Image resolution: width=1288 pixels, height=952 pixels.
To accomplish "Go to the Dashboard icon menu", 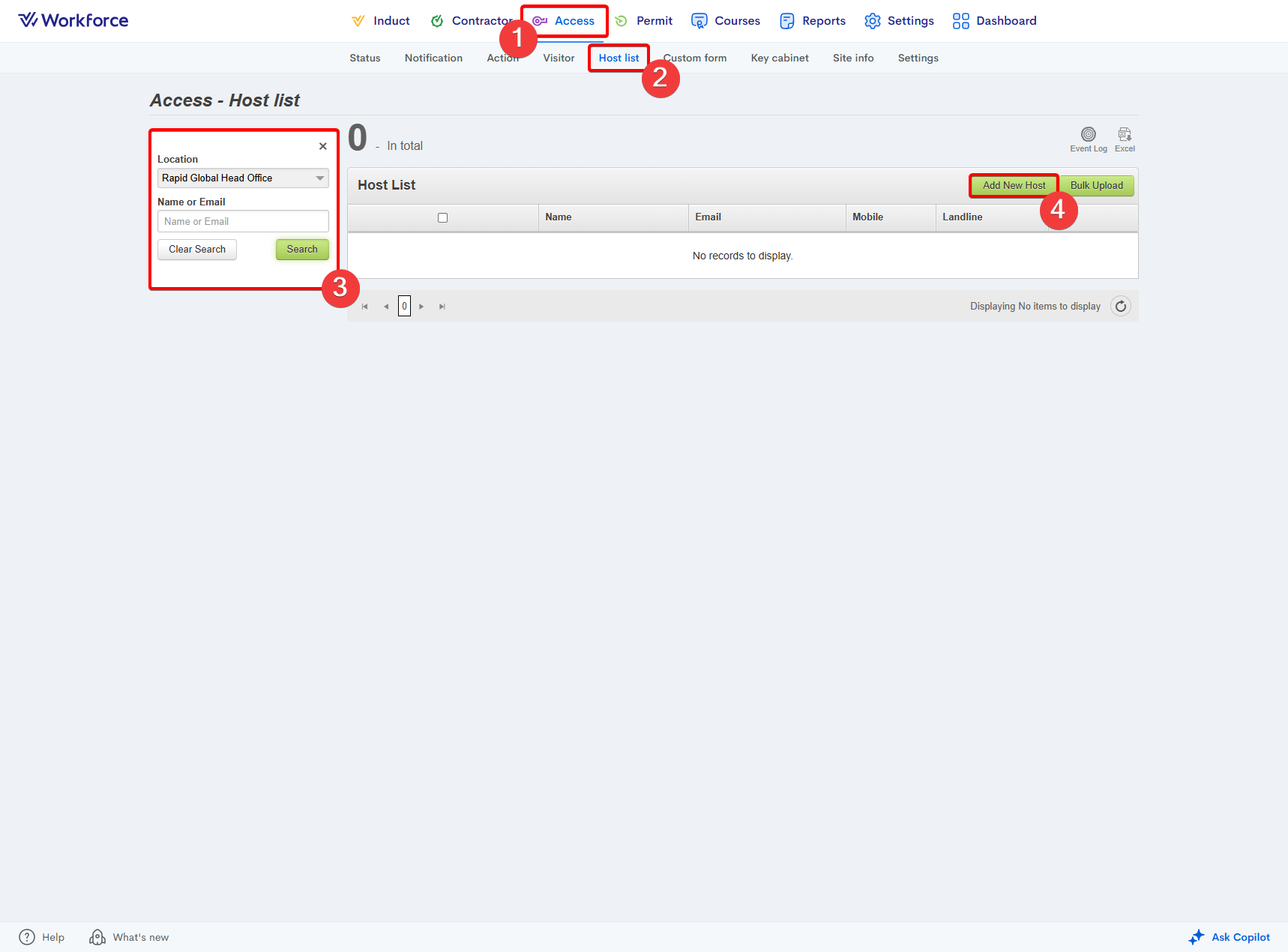I will 960,21.
